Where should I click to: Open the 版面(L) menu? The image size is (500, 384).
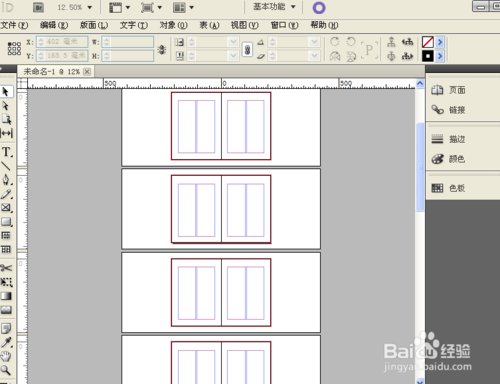click(94, 25)
